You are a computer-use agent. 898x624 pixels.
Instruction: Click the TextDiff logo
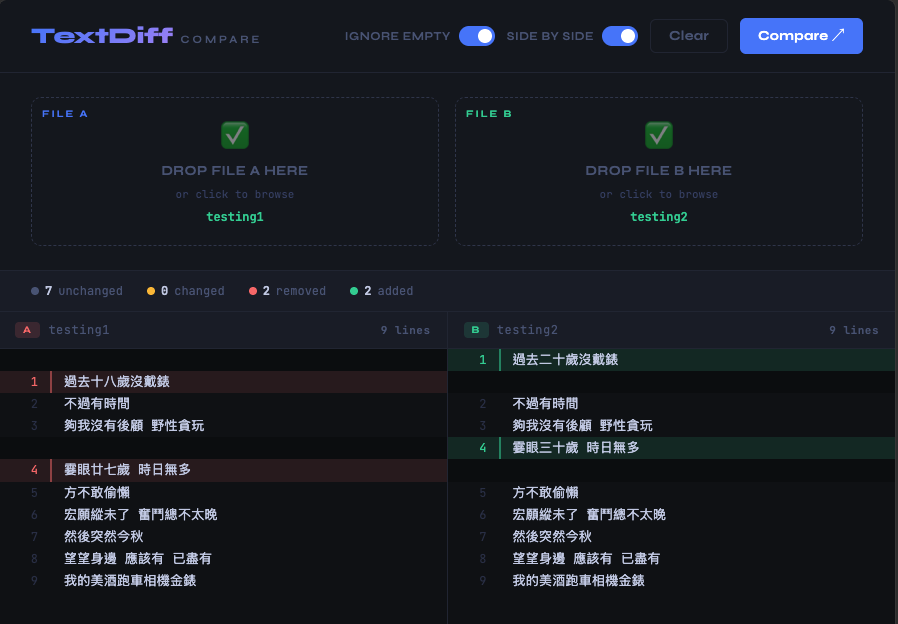click(102, 36)
